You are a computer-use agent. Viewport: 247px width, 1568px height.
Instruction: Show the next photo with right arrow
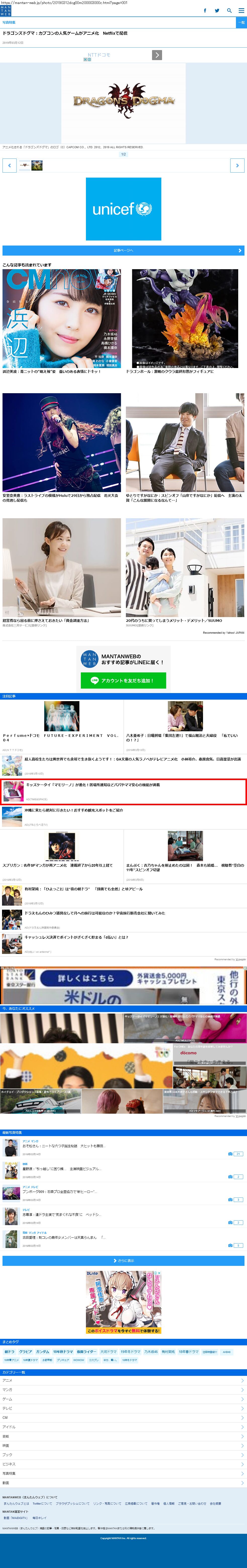237,165
